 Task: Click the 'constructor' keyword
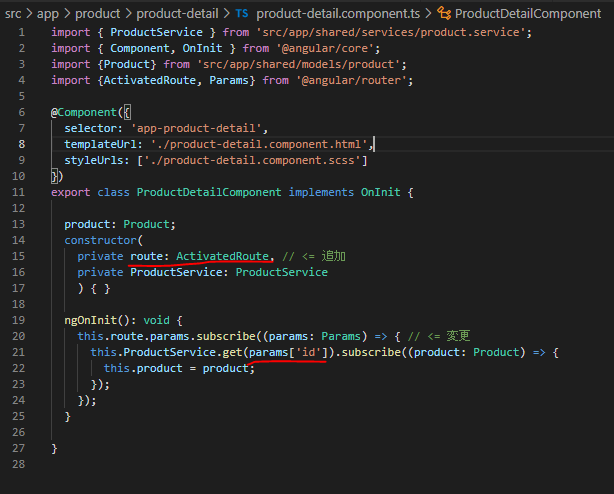coord(100,240)
